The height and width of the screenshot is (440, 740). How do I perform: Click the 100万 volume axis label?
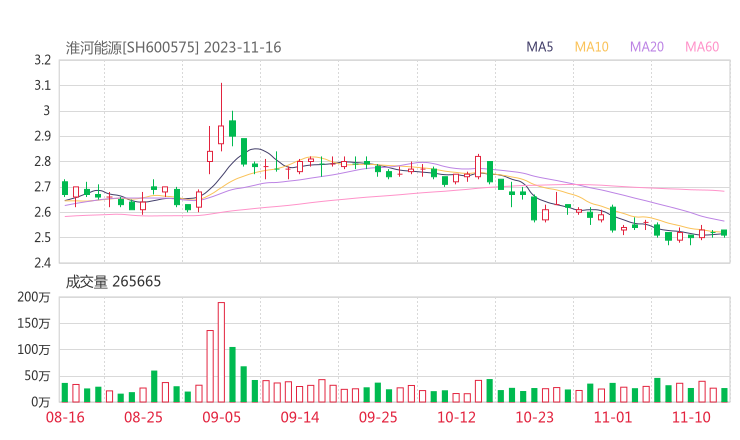tap(34, 350)
